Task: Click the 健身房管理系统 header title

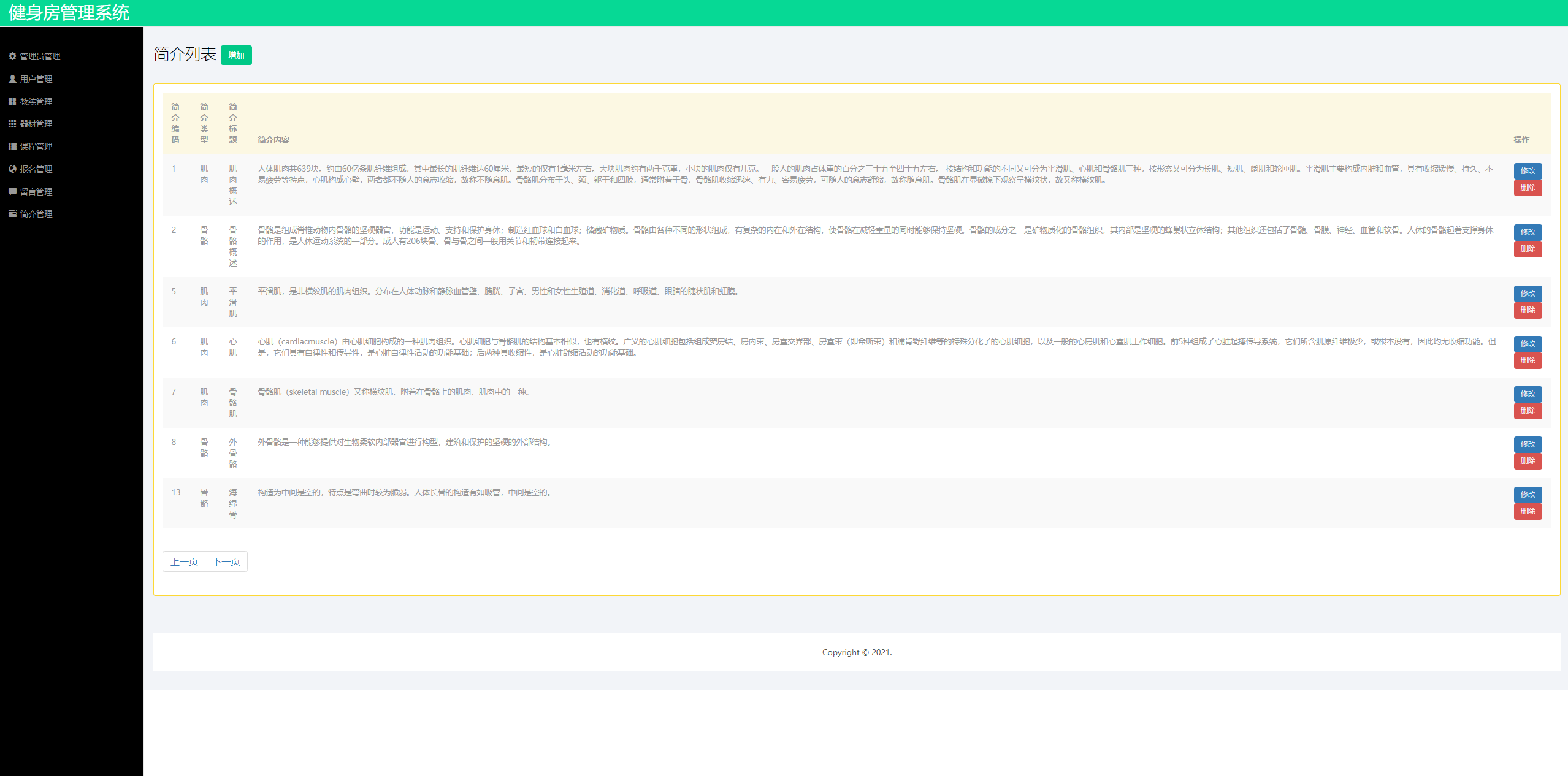Action: pyautogui.click(x=69, y=13)
